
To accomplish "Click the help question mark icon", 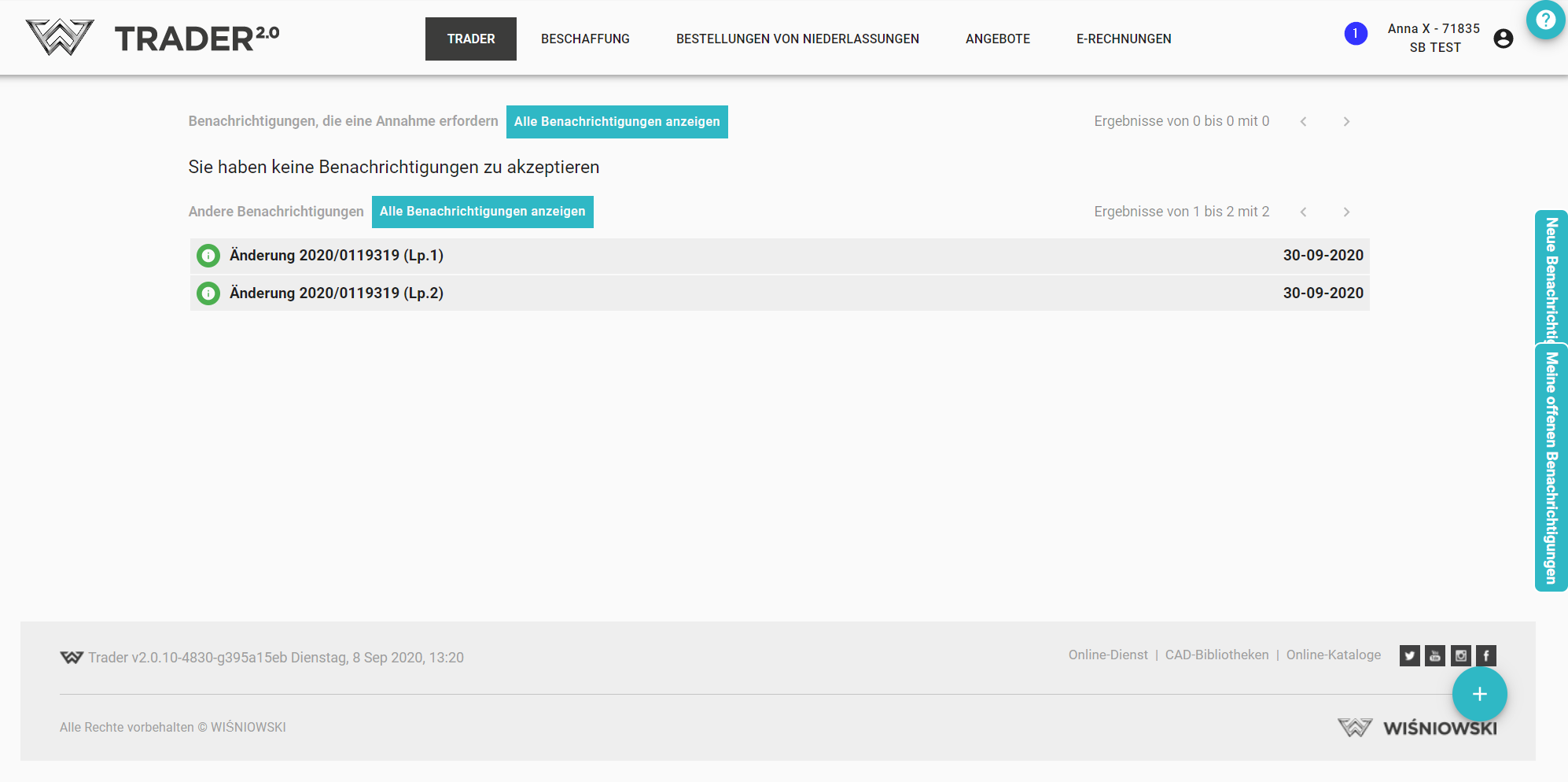I will (1545, 20).
